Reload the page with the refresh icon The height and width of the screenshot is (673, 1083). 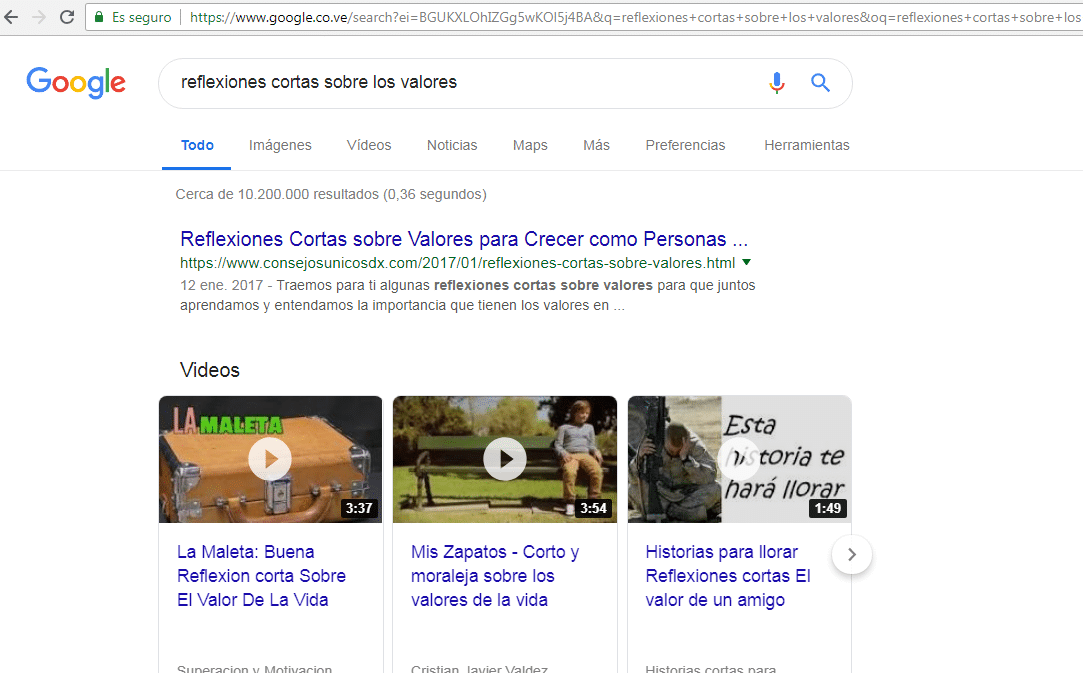(67, 17)
